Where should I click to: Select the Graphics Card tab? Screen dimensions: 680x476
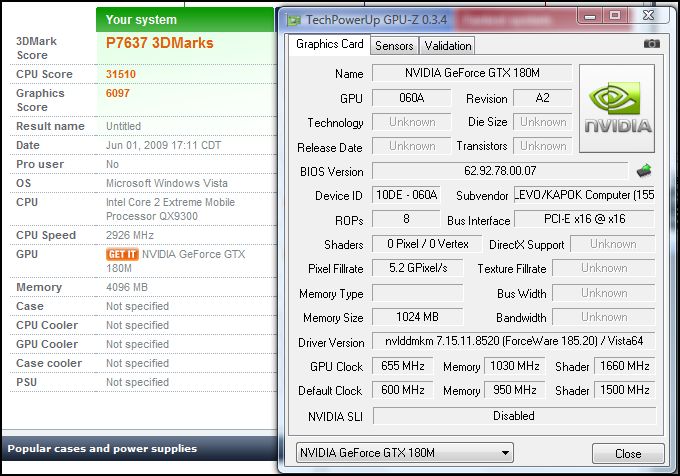tap(330, 44)
